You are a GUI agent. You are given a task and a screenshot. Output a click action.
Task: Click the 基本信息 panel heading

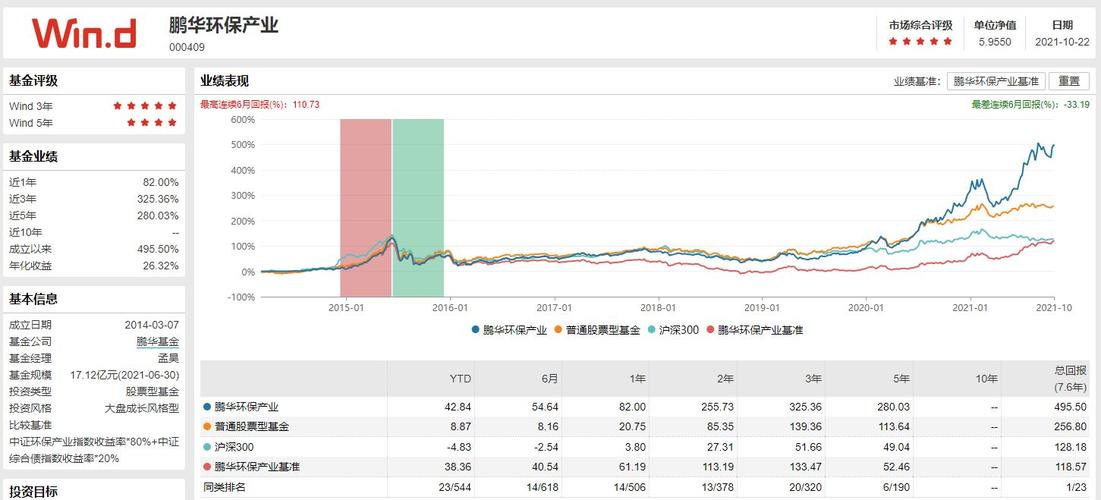[x=33, y=298]
